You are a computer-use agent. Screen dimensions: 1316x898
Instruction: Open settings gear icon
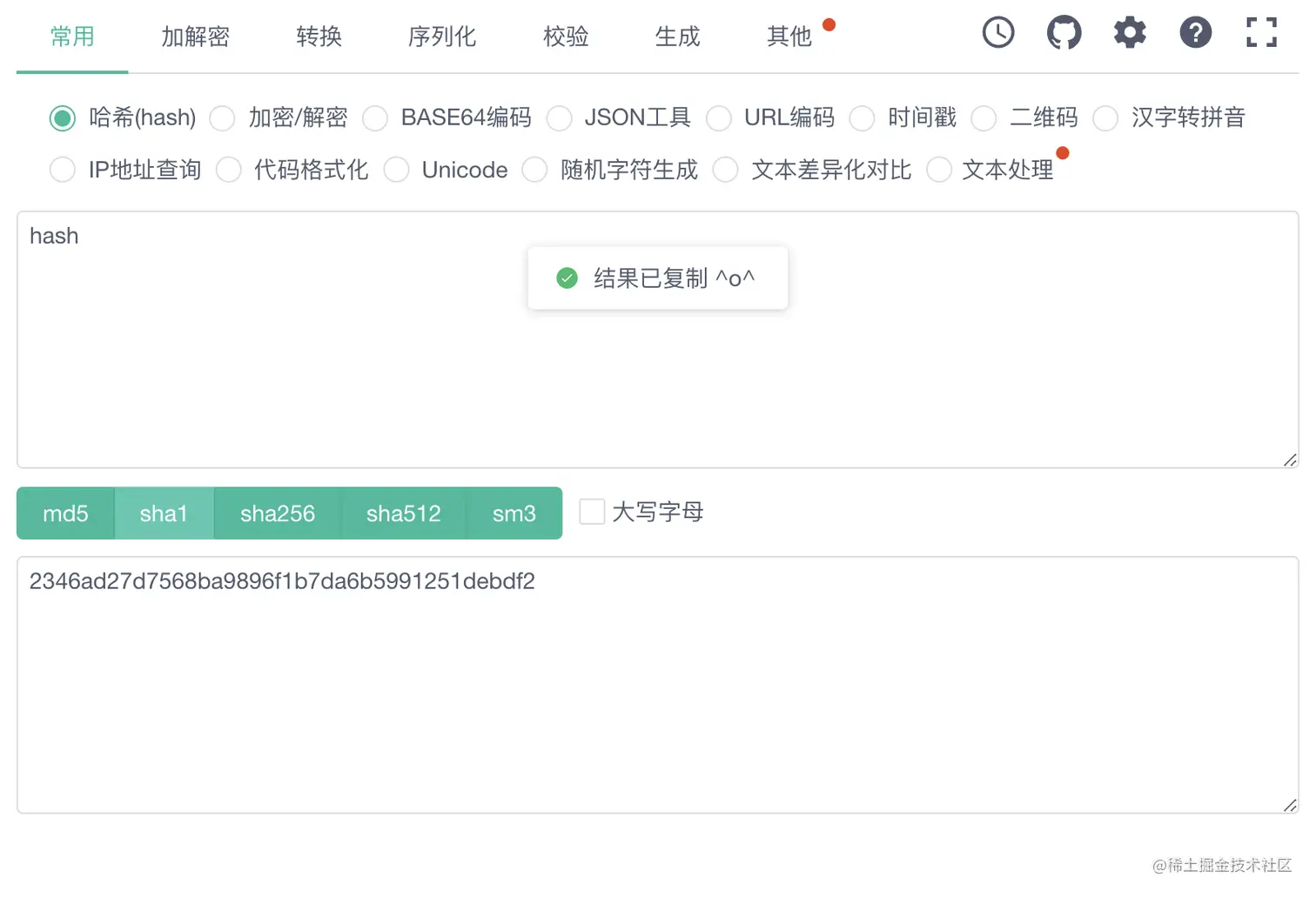[1130, 33]
